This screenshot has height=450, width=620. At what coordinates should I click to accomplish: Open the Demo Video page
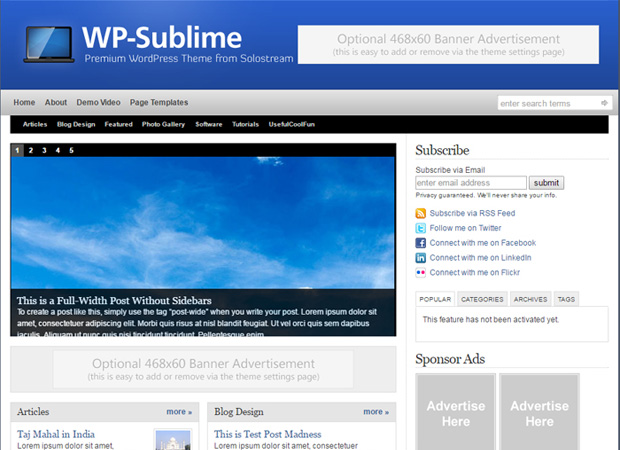point(98,102)
